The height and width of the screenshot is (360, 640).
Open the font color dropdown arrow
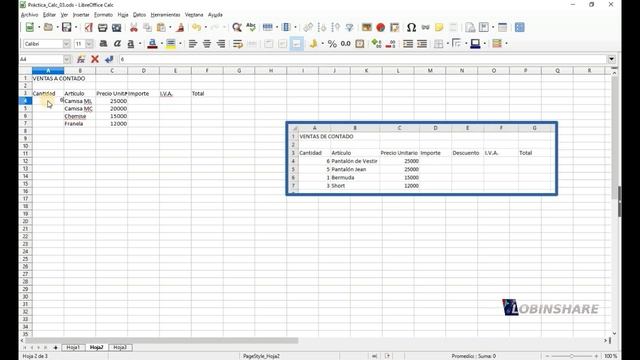tap(162, 44)
